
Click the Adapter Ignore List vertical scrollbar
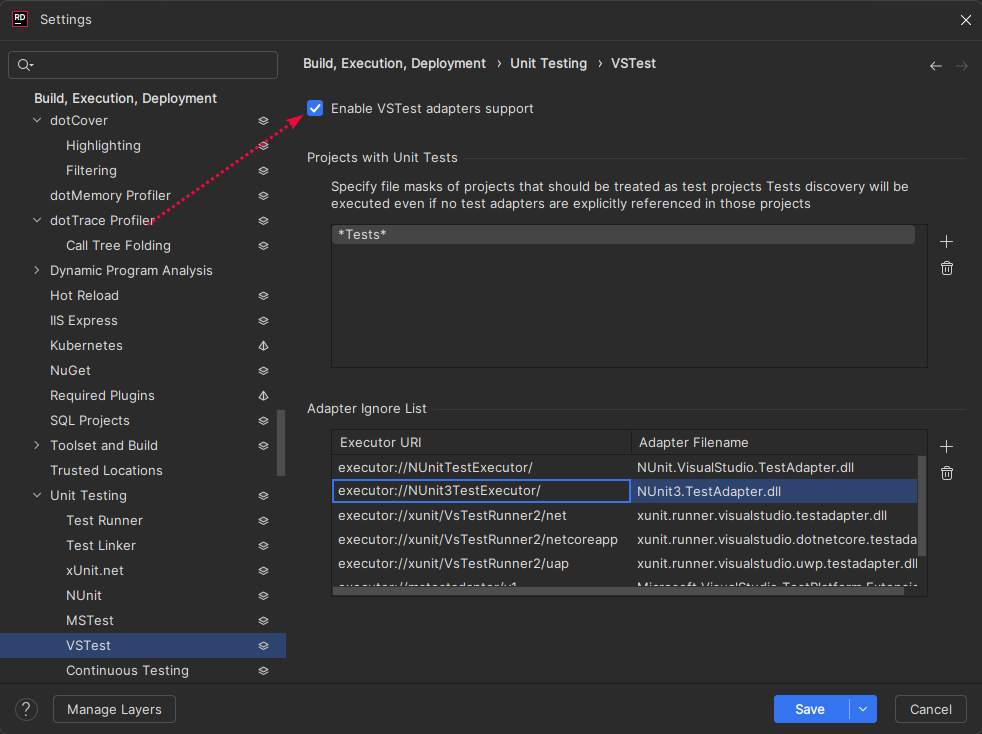click(922, 505)
